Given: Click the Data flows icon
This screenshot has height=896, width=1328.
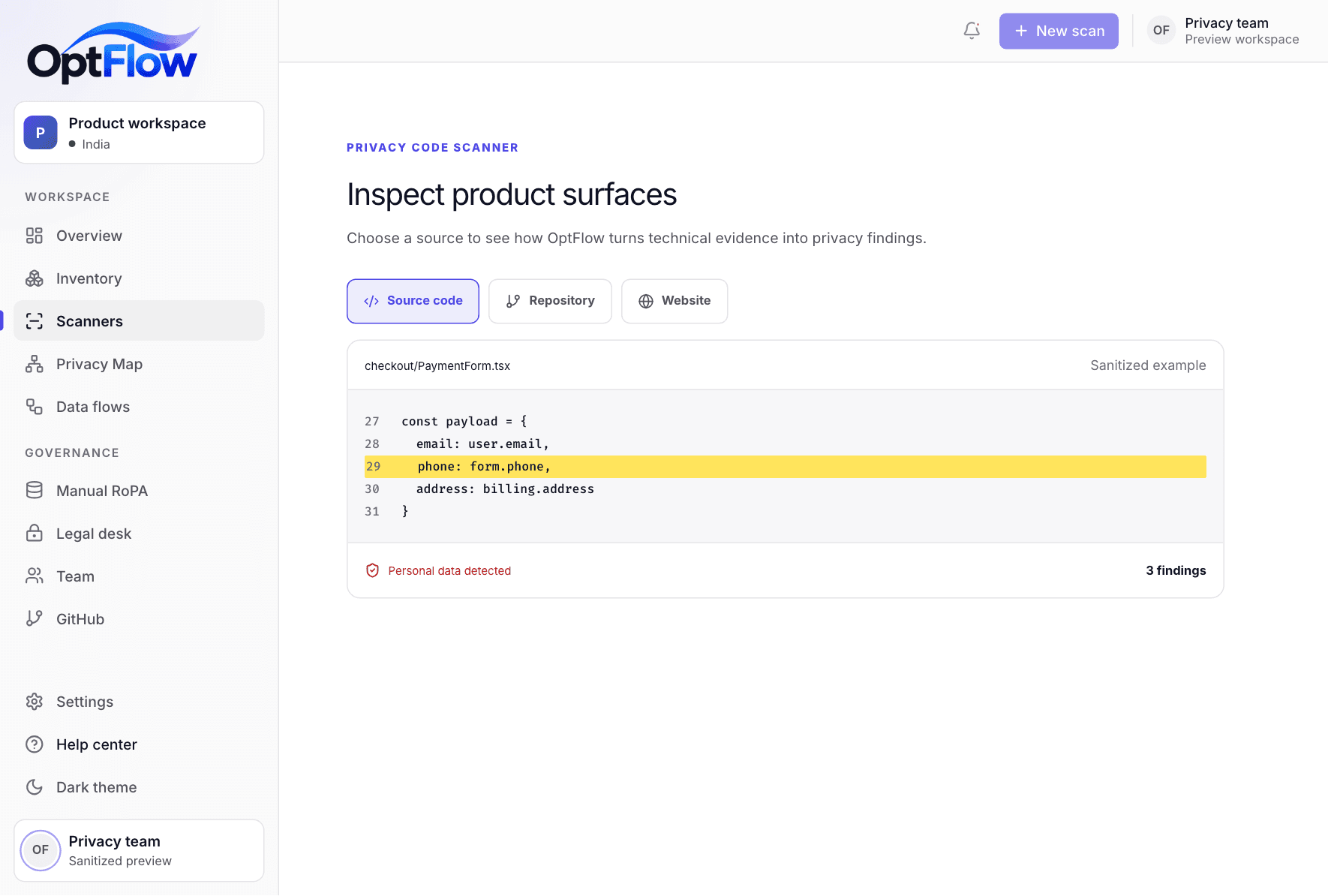Looking at the screenshot, I should click(35, 407).
